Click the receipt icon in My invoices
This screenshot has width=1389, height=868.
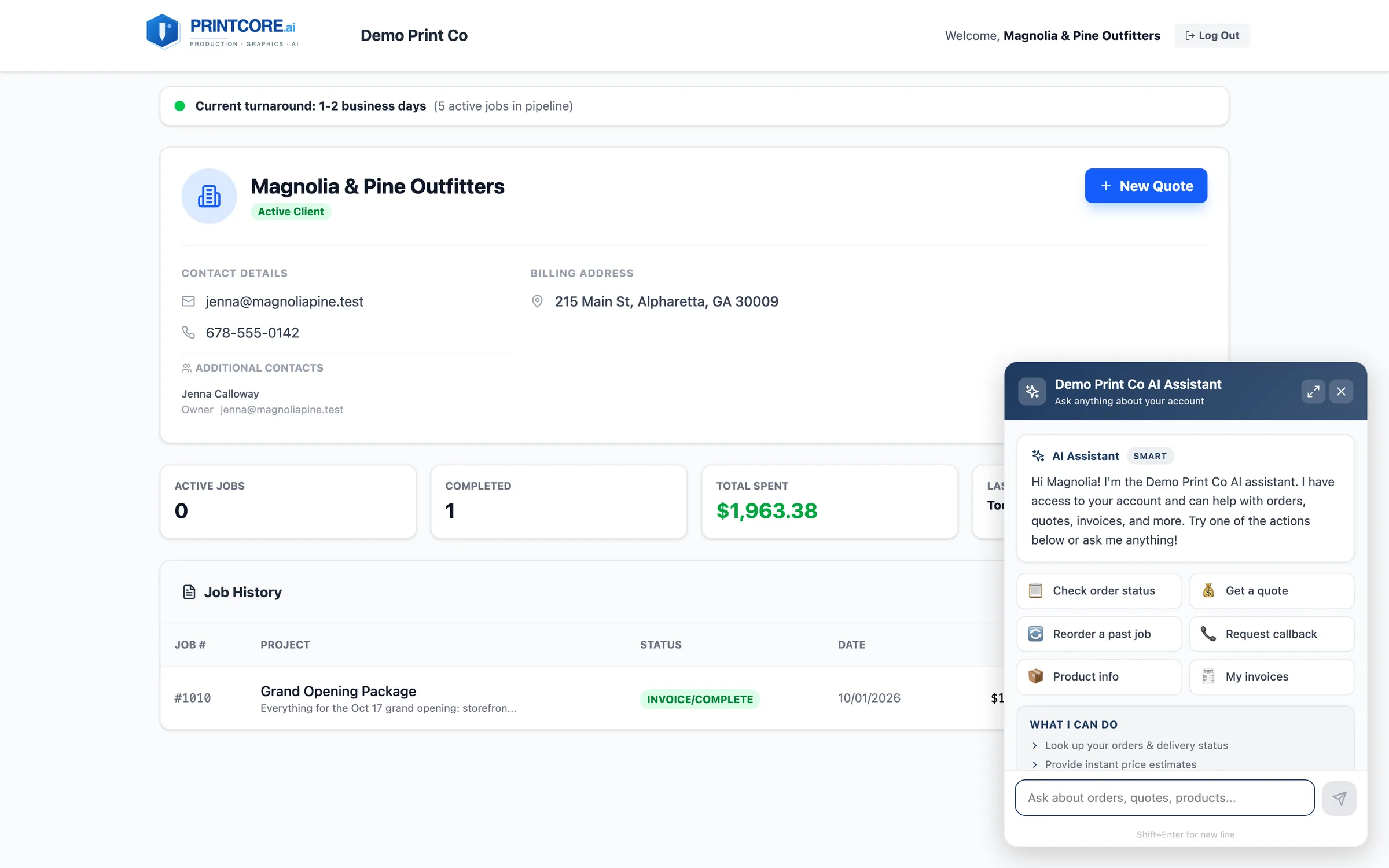[1208, 676]
